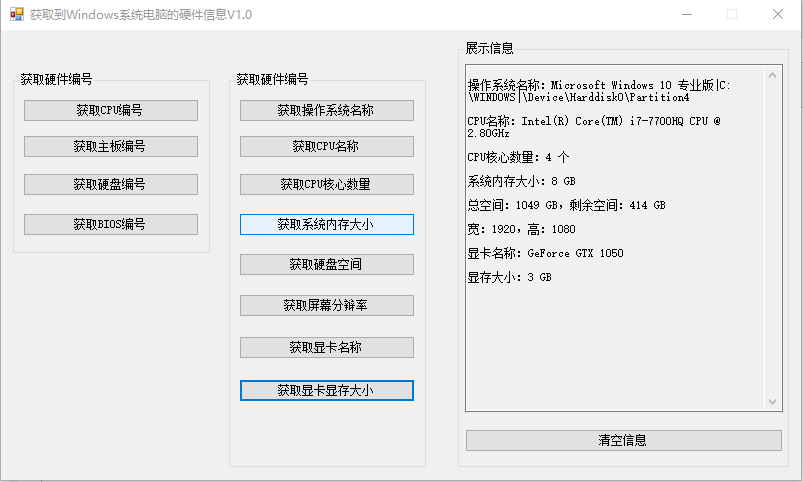Screen dimensions: 803x482
Task: Click the 获取硬盘编号 button
Action: (111, 184)
